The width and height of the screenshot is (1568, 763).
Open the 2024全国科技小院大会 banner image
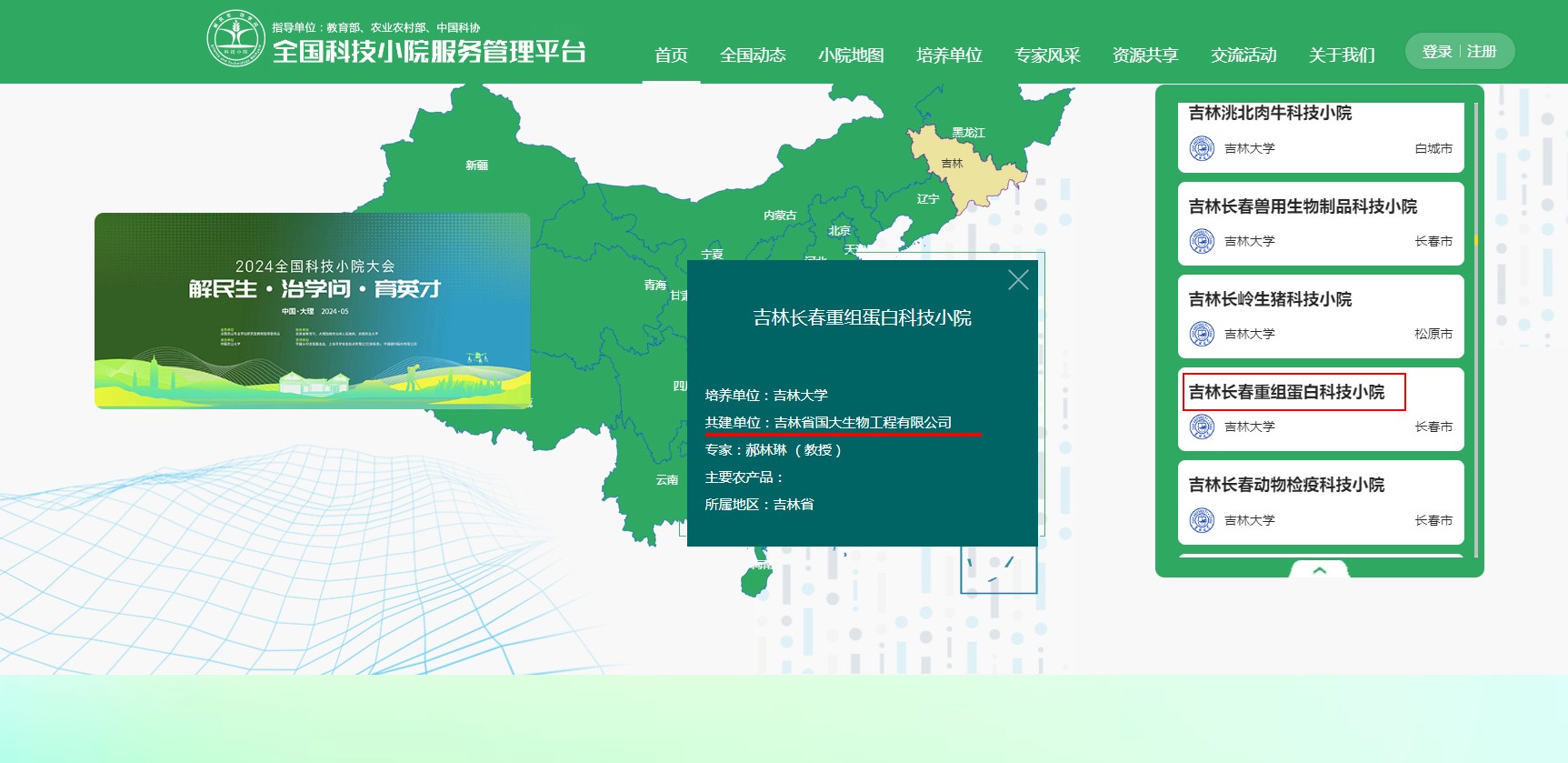[313, 311]
